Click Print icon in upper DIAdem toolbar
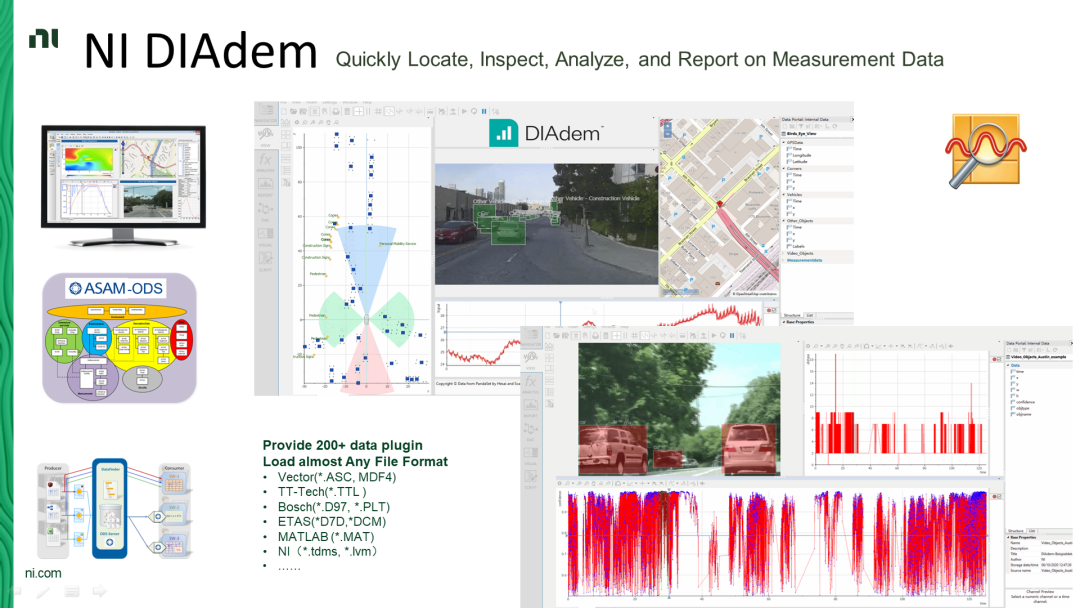Image resolution: width=1080 pixels, height=608 pixels. tap(336, 112)
